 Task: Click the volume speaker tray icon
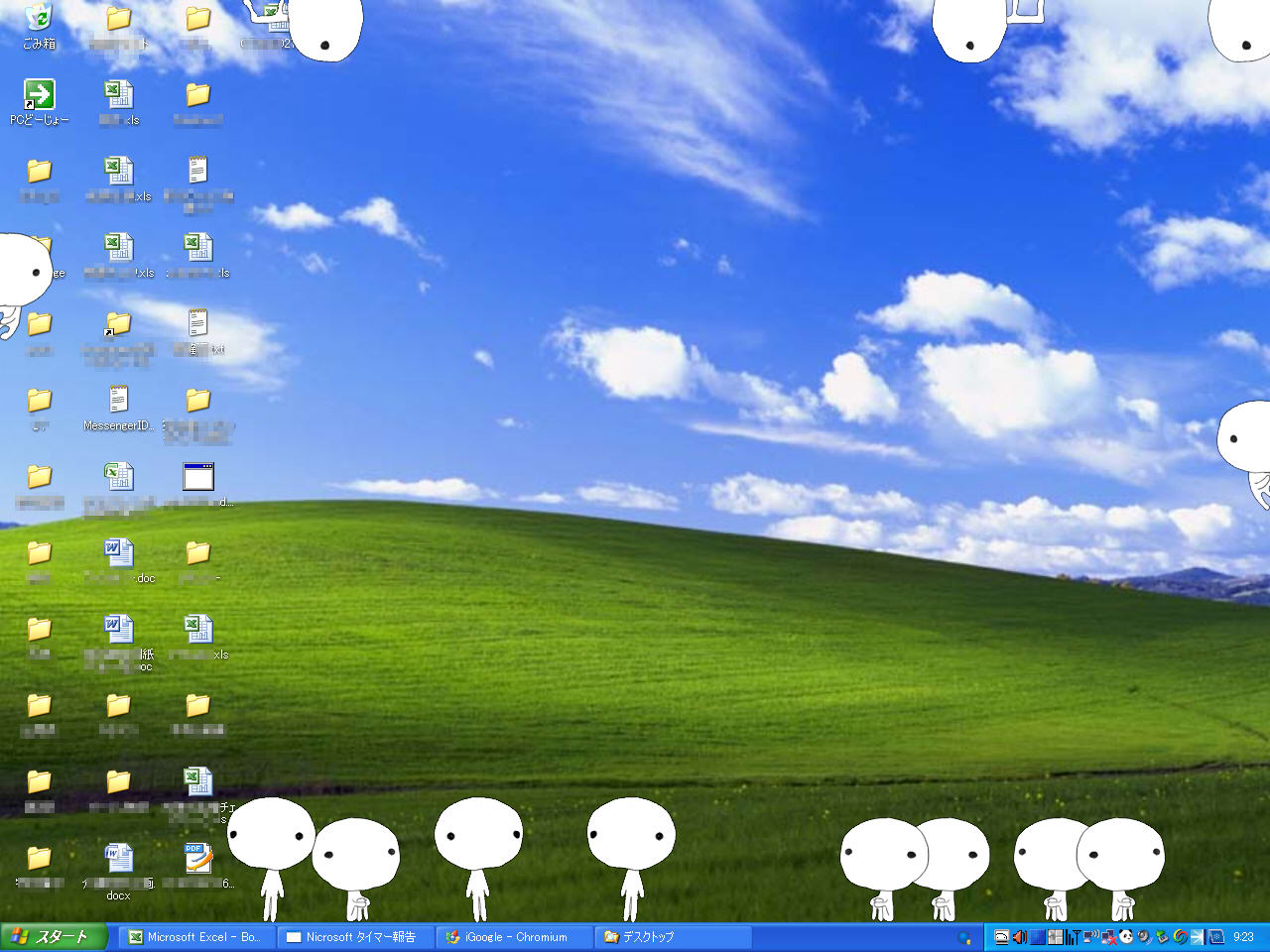tap(1020, 937)
